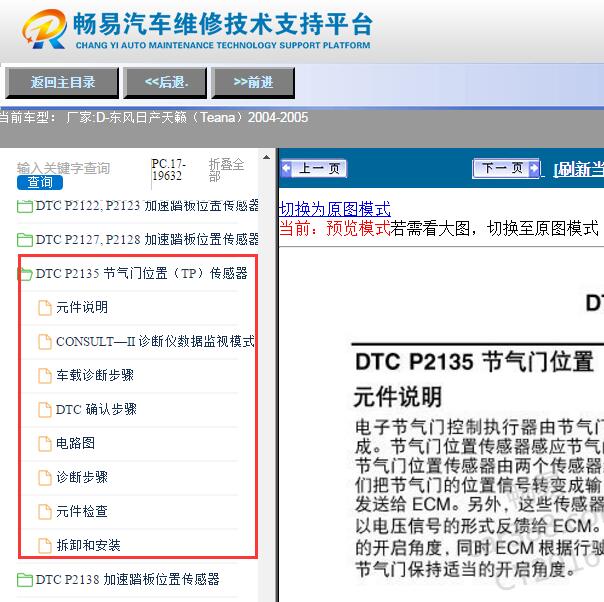
Task: Expand DTC P2138 加速踏板位置传感器
Action: (x=128, y=579)
